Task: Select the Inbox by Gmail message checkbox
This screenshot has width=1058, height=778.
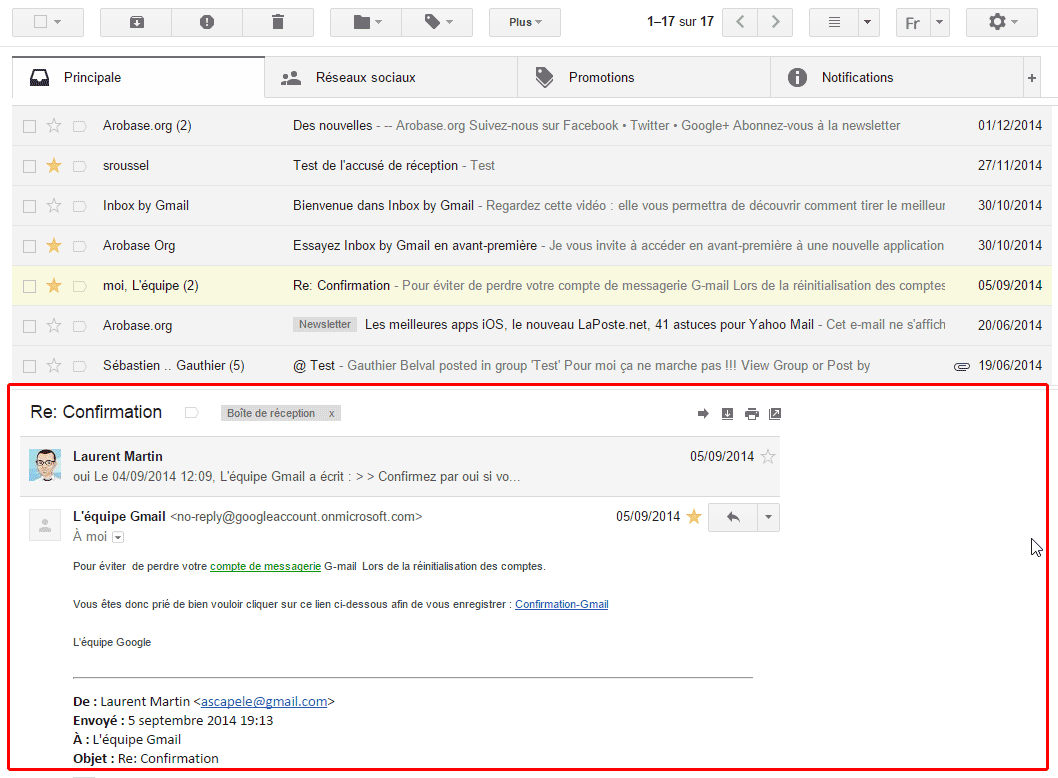Action: click(x=30, y=206)
